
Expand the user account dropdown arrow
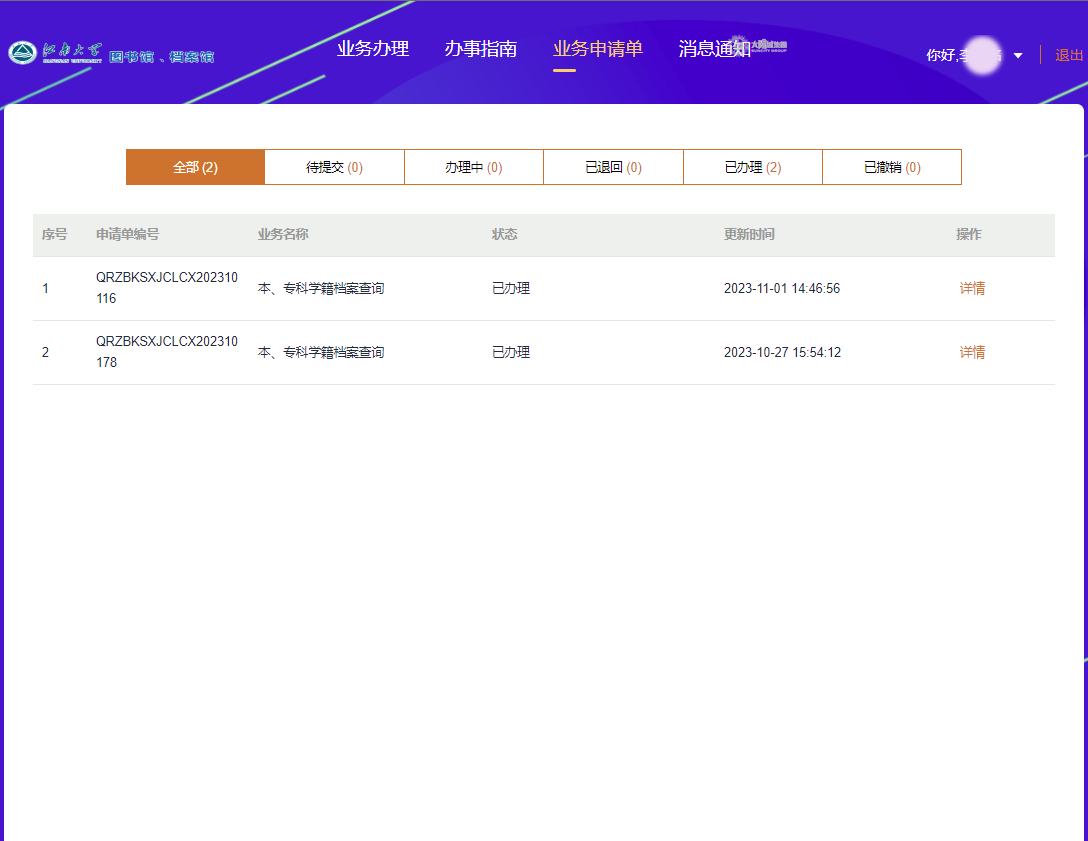1018,56
